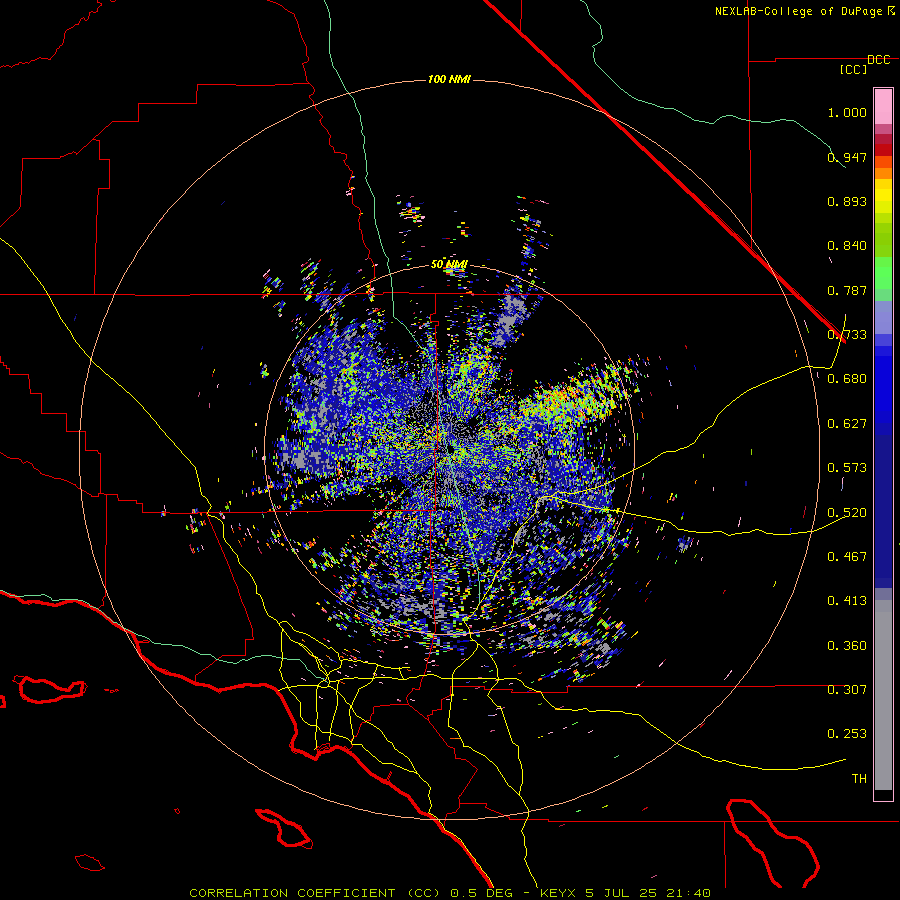Click the 100 NMI range ring label
Viewport: 900px width, 900px height.
tap(449, 79)
